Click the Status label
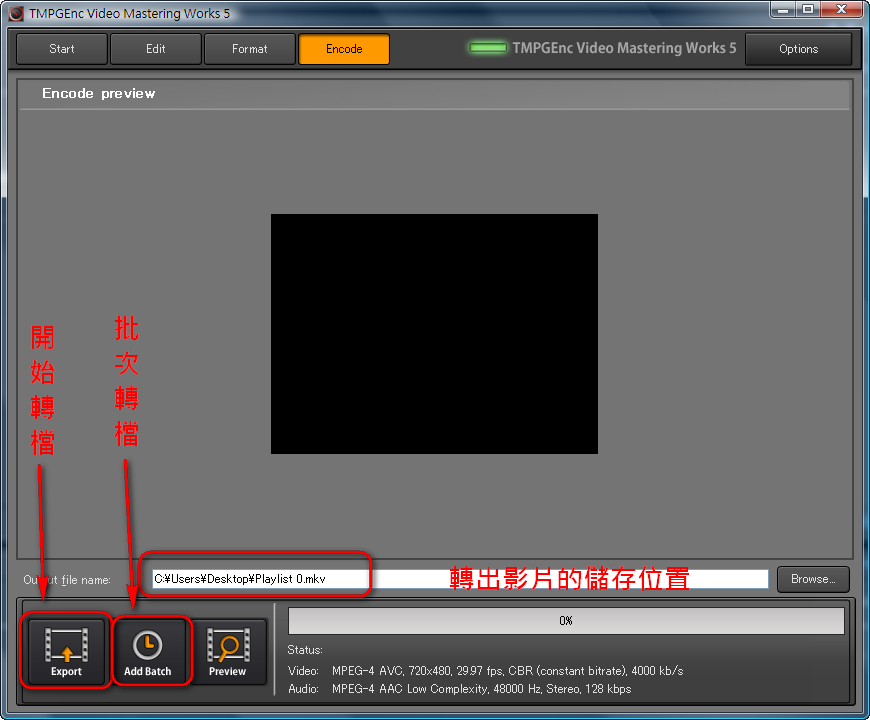870x720 pixels. (x=305, y=650)
